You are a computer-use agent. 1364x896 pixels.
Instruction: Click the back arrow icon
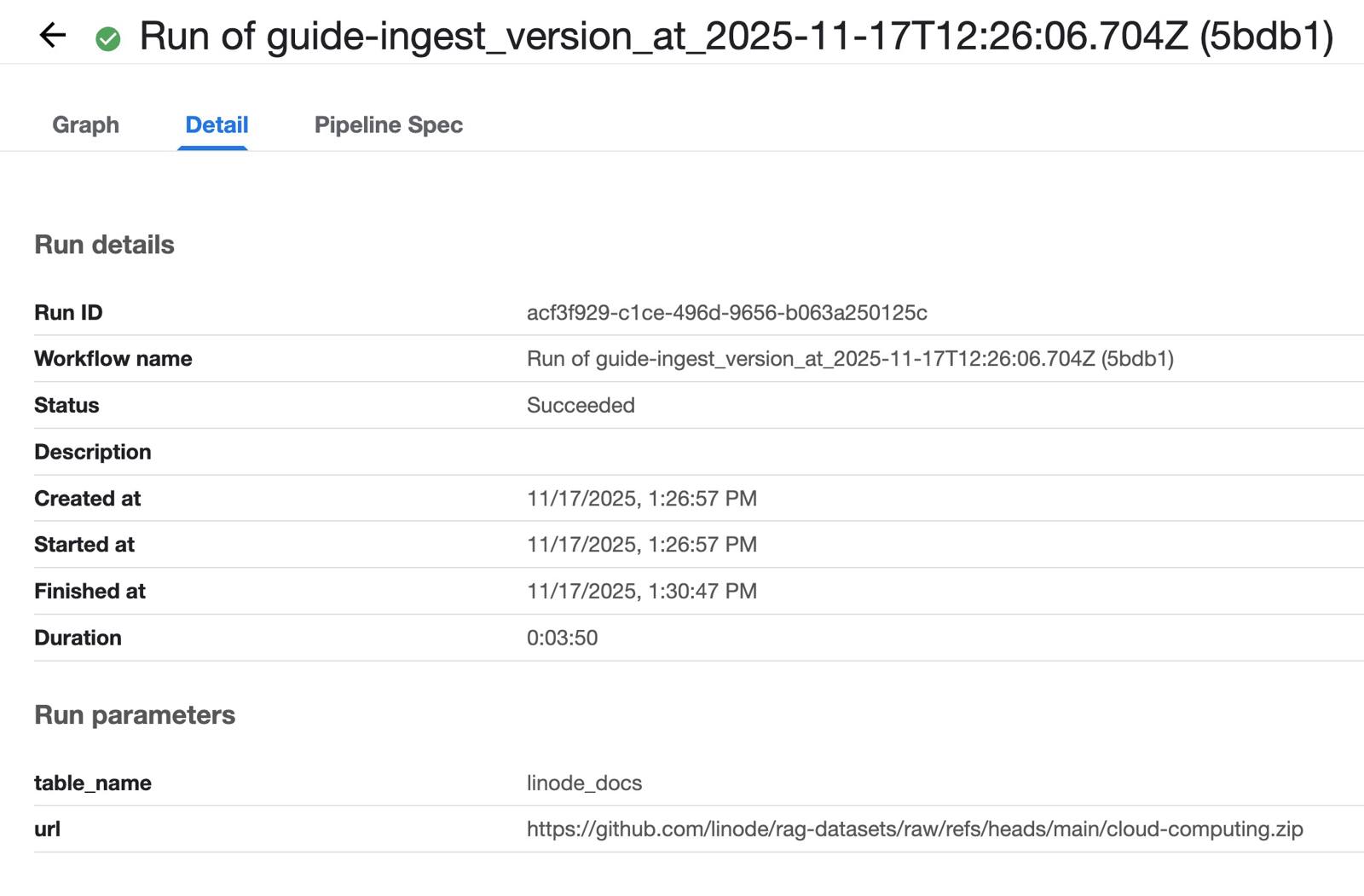[x=53, y=36]
